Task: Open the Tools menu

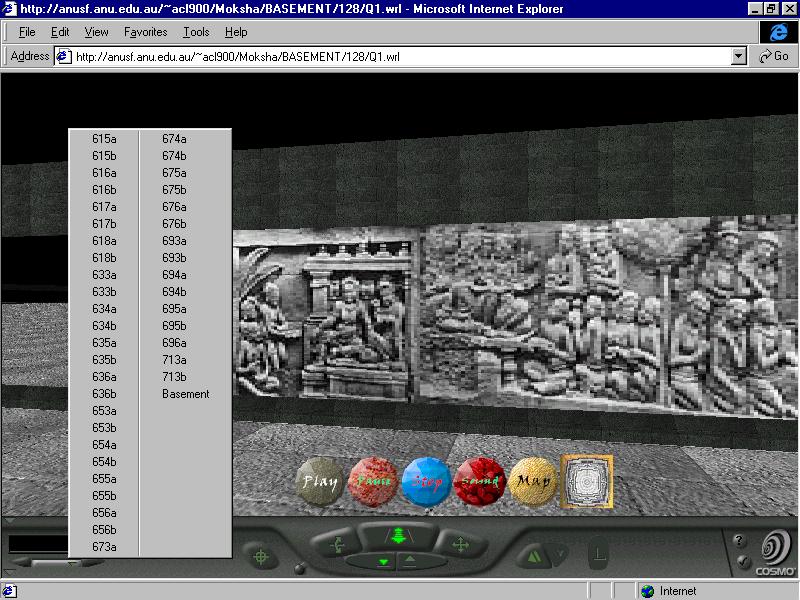Action: point(196,32)
